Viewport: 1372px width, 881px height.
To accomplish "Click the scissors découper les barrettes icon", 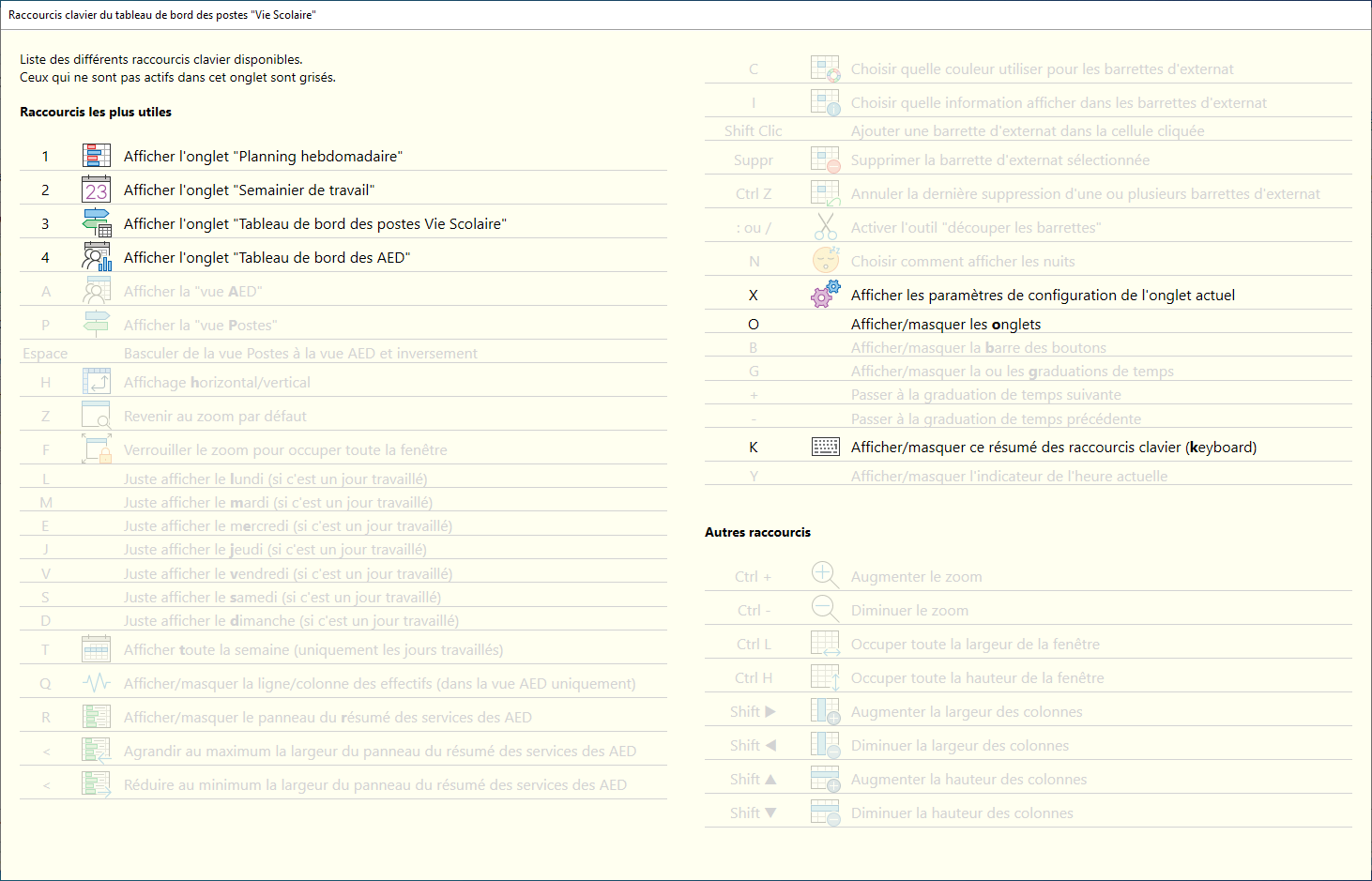I will pyautogui.click(x=825, y=227).
